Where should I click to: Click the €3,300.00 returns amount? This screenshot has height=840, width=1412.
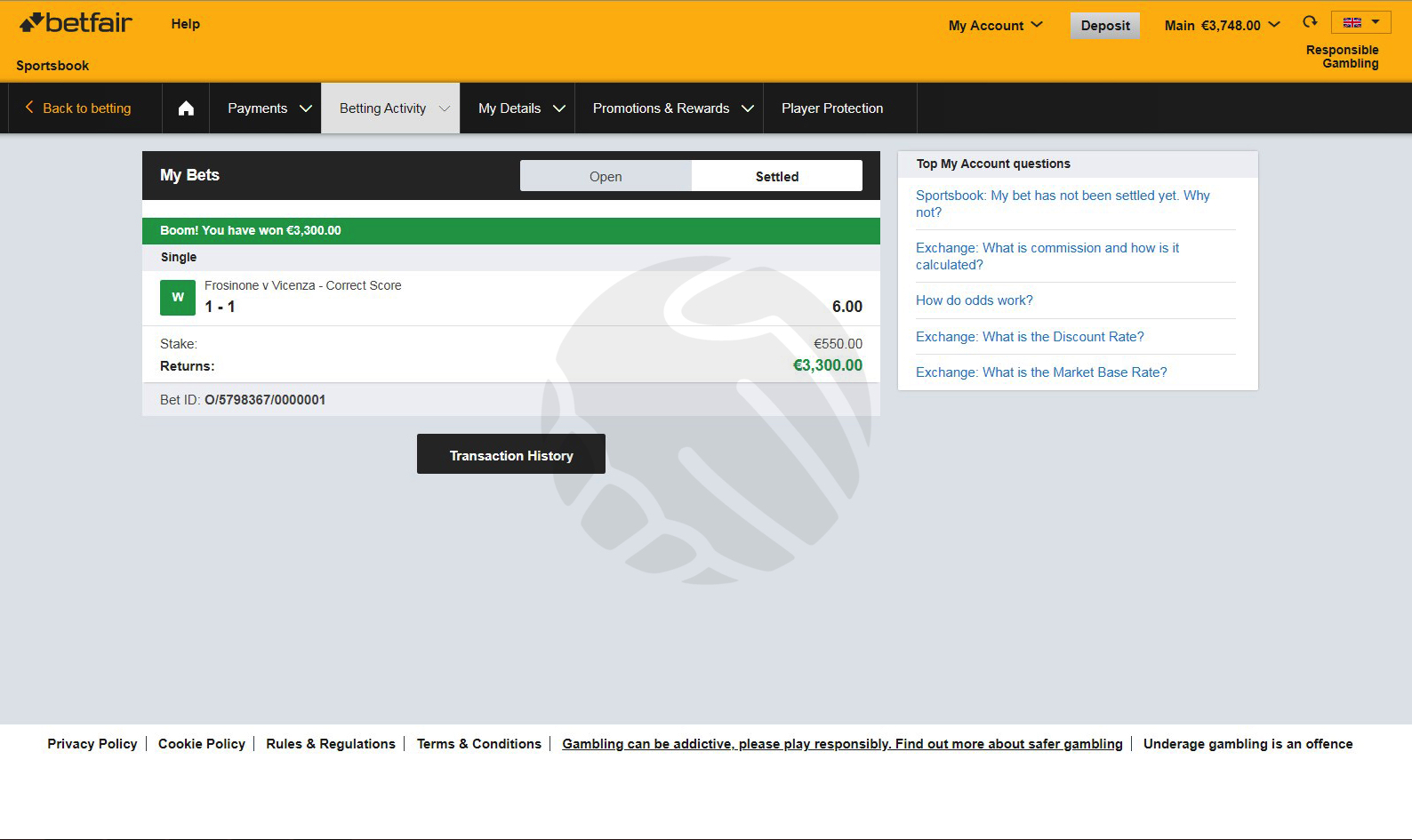point(828,365)
